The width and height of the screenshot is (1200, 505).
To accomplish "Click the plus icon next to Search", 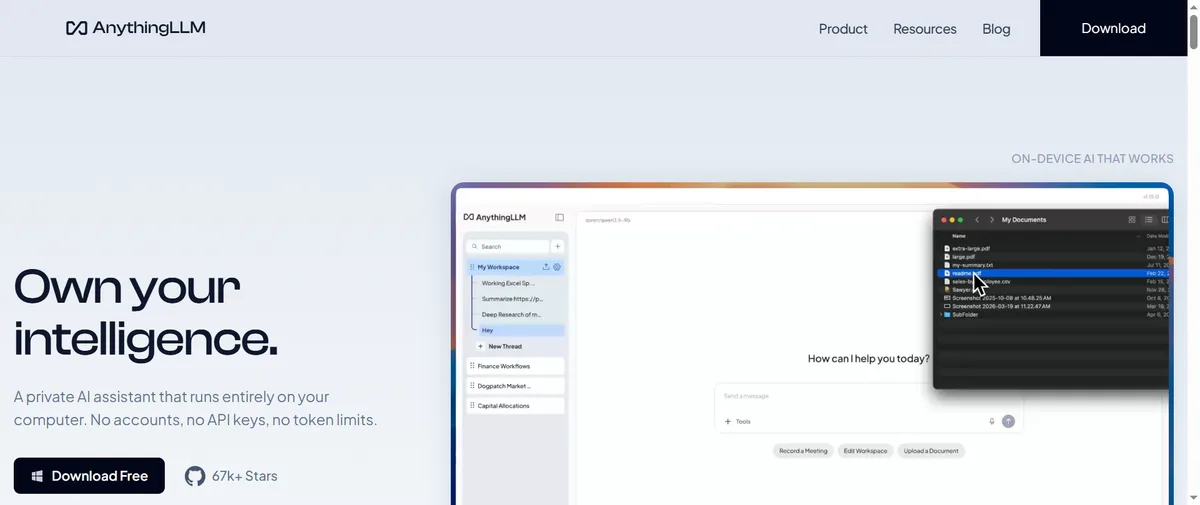I will [558, 246].
